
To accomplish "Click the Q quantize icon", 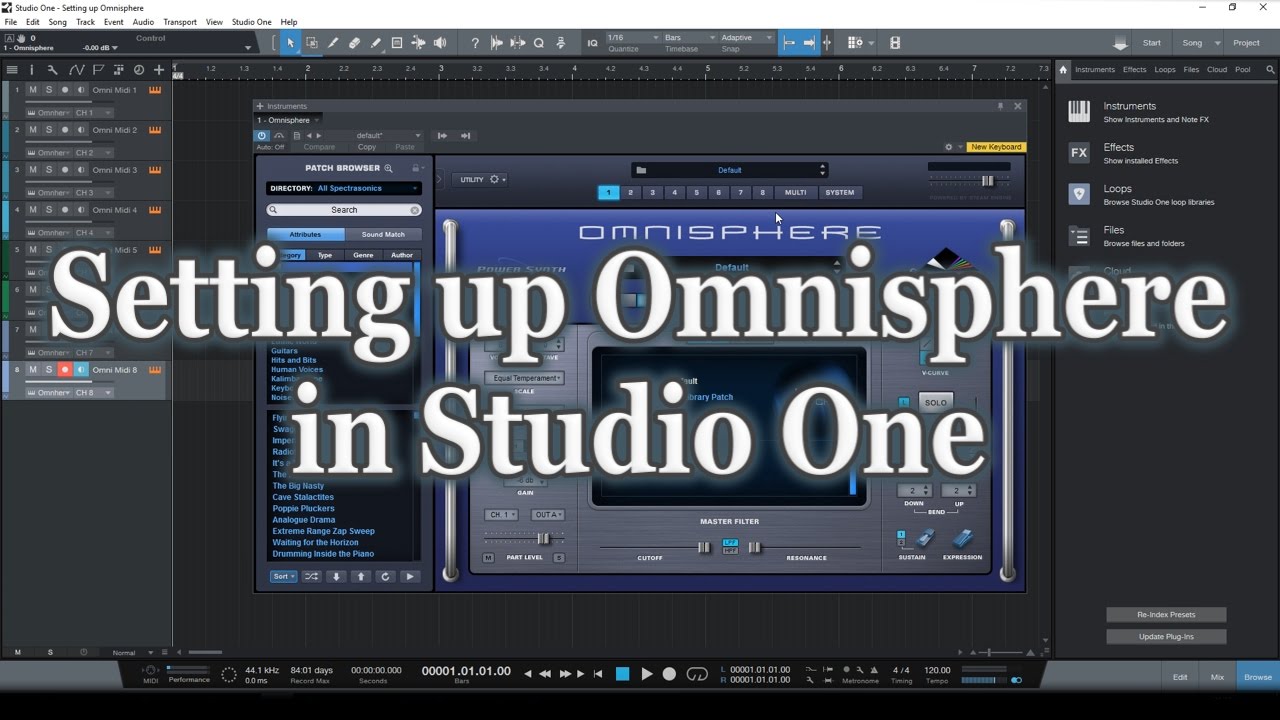I will tap(539, 43).
